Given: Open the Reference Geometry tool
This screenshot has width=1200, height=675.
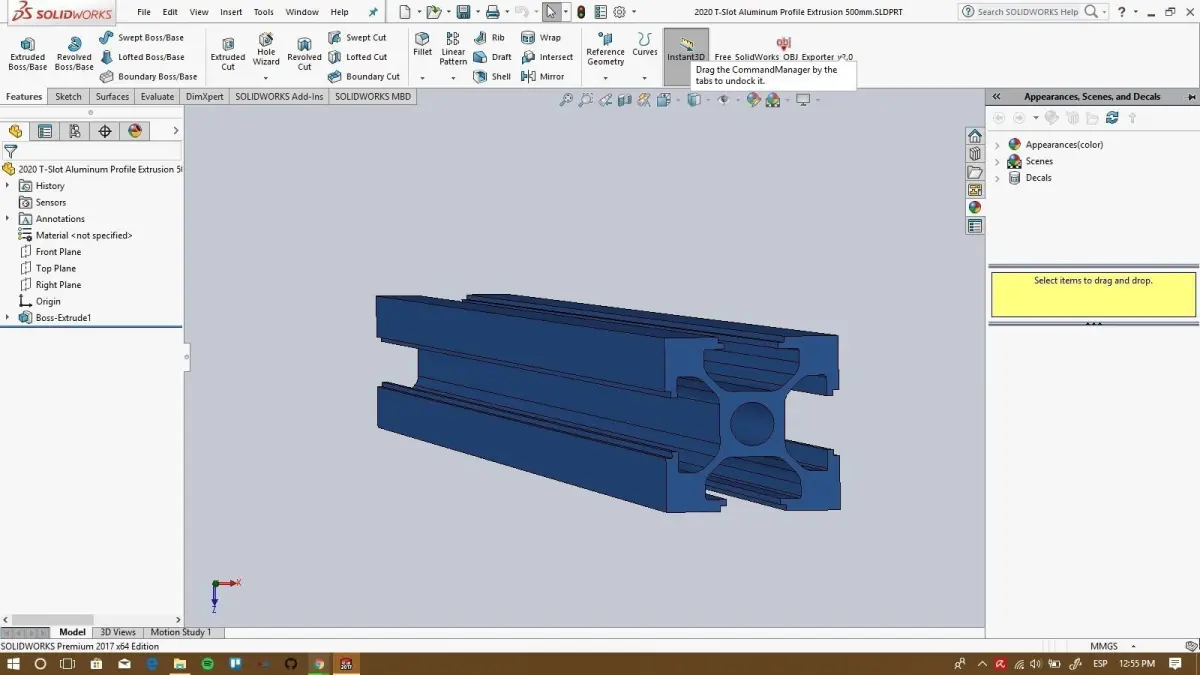Looking at the screenshot, I should pyautogui.click(x=605, y=49).
